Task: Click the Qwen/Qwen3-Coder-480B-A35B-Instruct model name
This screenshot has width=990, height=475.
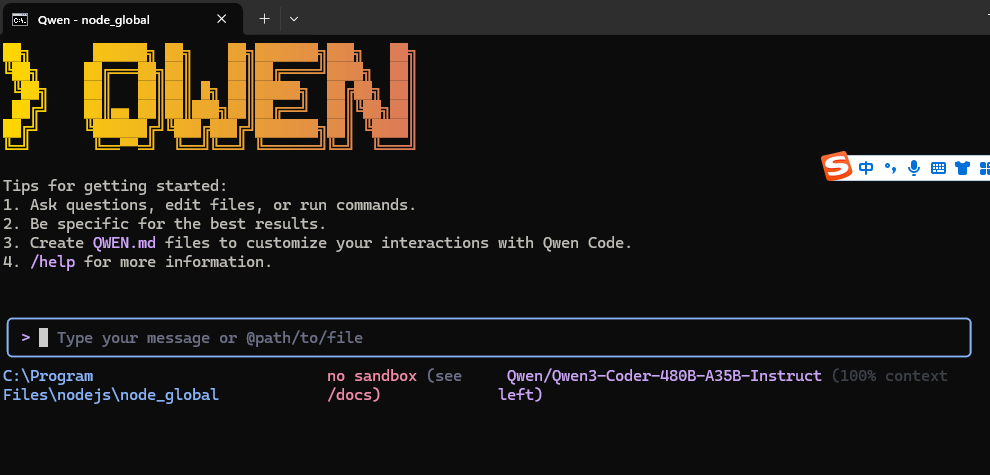Action: point(664,376)
